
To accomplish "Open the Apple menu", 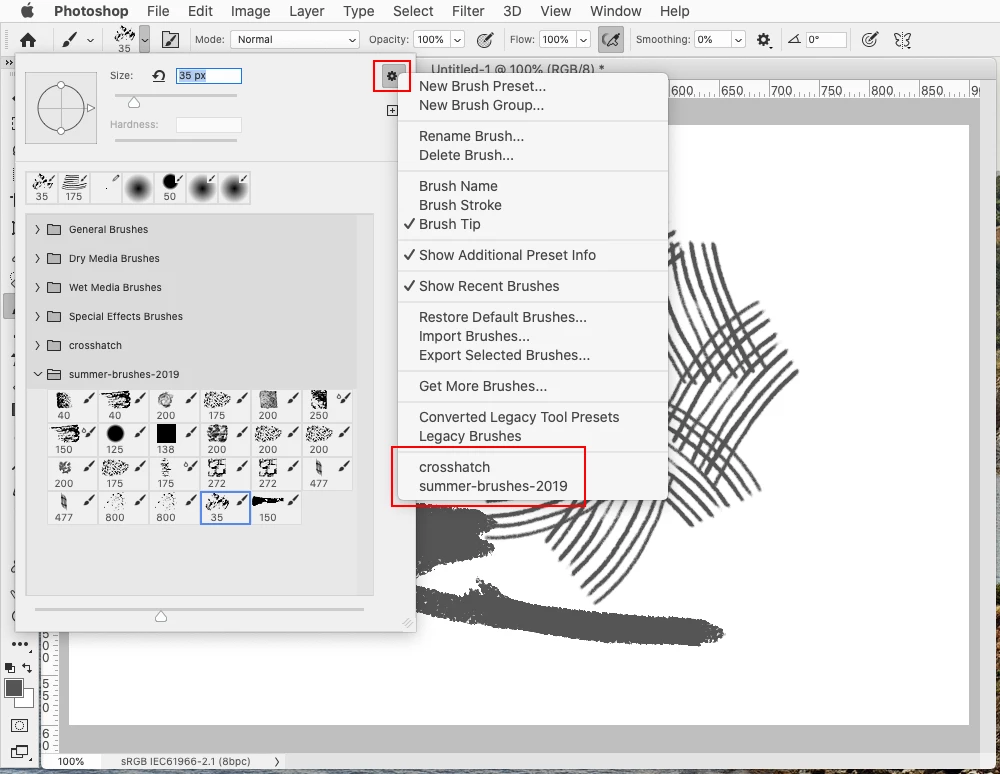I will tap(27, 11).
